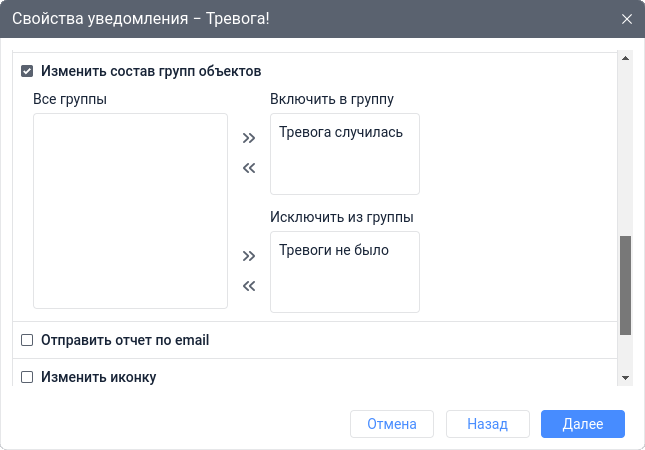This screenshot has height=450, width=645.
Task: Click add arrow for Include in group
Action: click(x=249, y=138)
